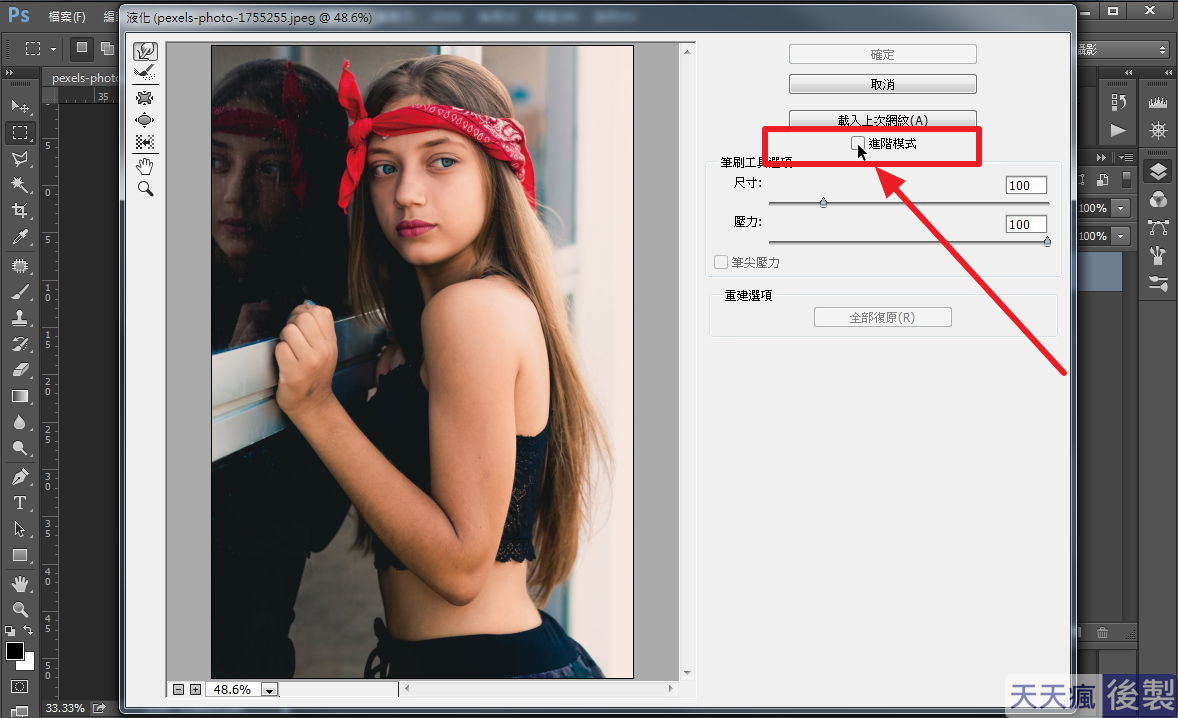Open the Histogram panel icon
The height and width of the screenshot is (718, 1178).
tap(1158, 103)
